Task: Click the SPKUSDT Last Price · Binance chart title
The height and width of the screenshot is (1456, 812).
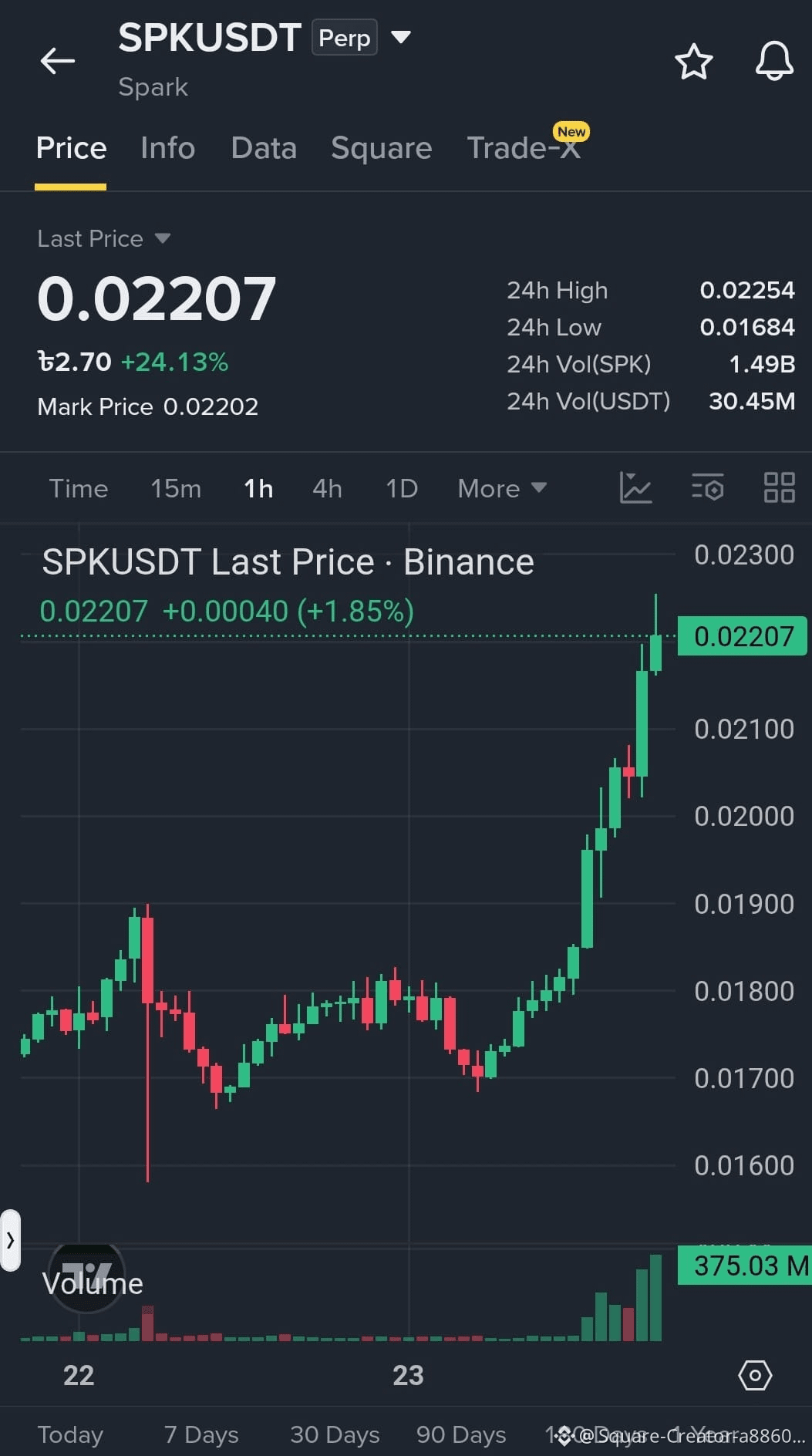Action: pyautogui.click(x=288, y=562)
